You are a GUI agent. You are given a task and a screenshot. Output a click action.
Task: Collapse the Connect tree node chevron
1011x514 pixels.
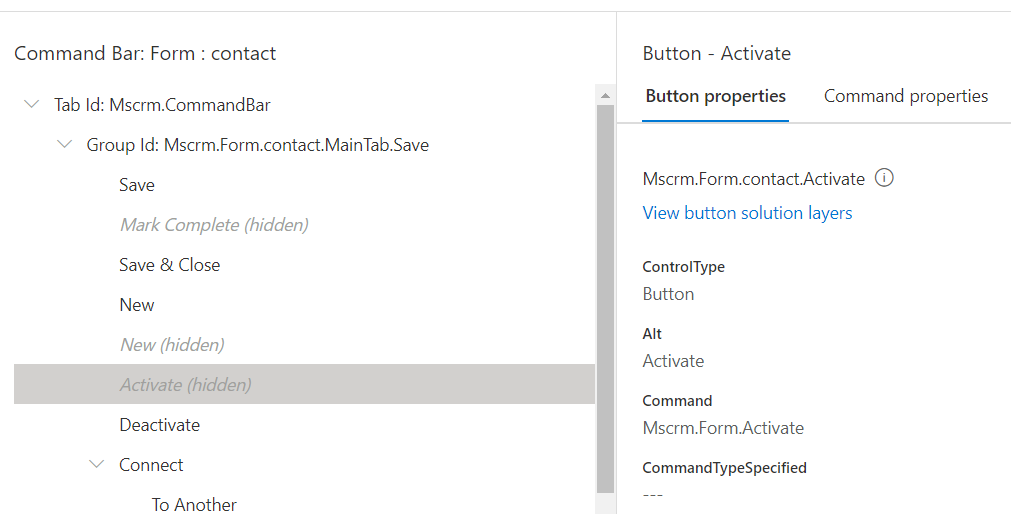(x=97, y=464)
